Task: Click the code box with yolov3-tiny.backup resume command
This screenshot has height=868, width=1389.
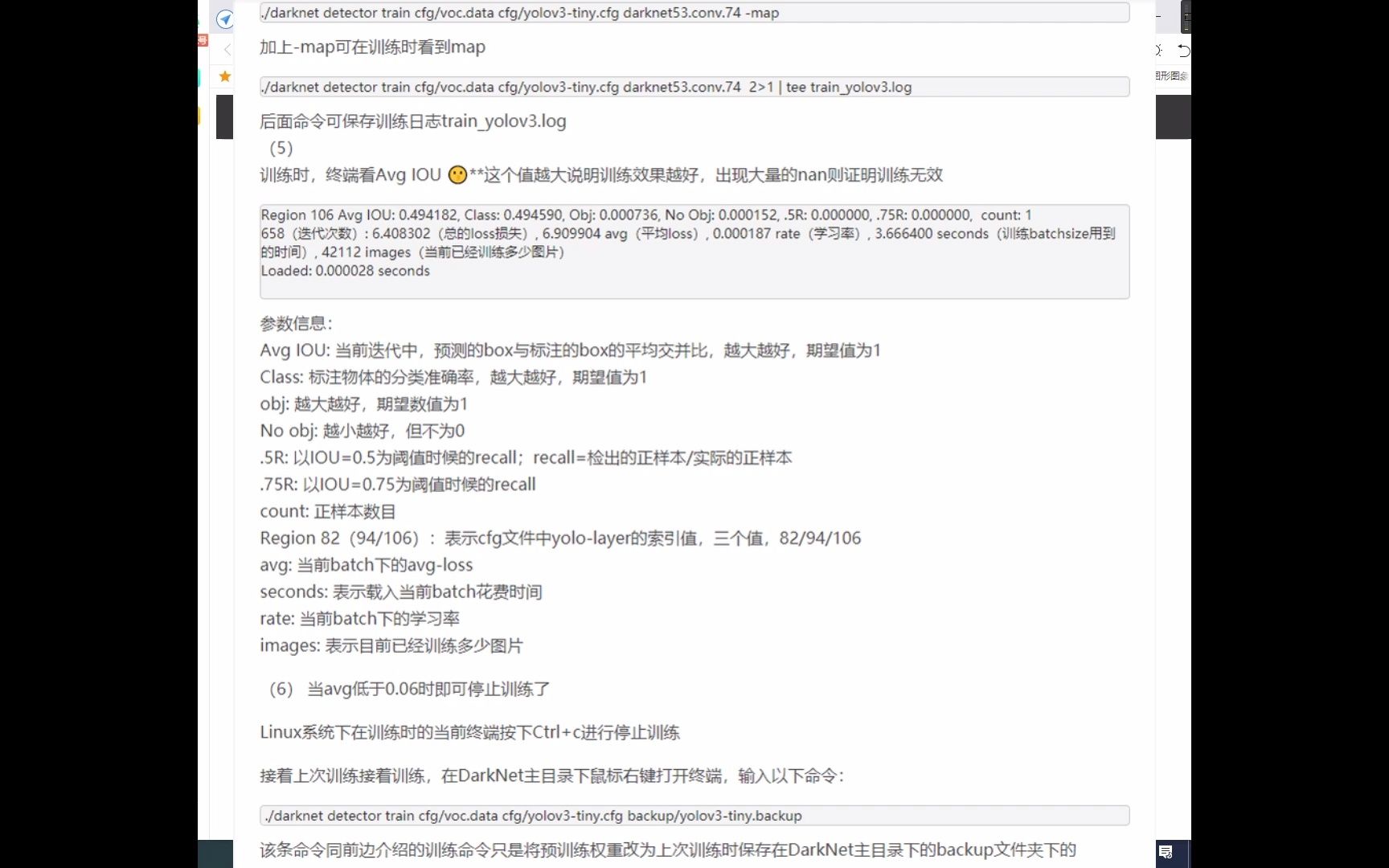Action: 694,816
